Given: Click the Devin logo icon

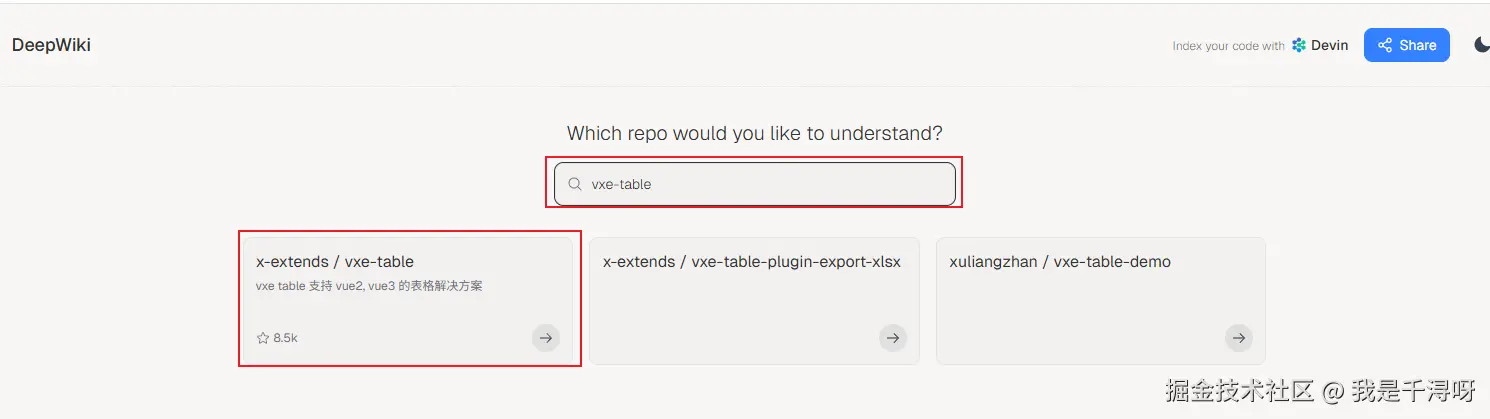Looking at the screenshot, I should pos(1299,45).
